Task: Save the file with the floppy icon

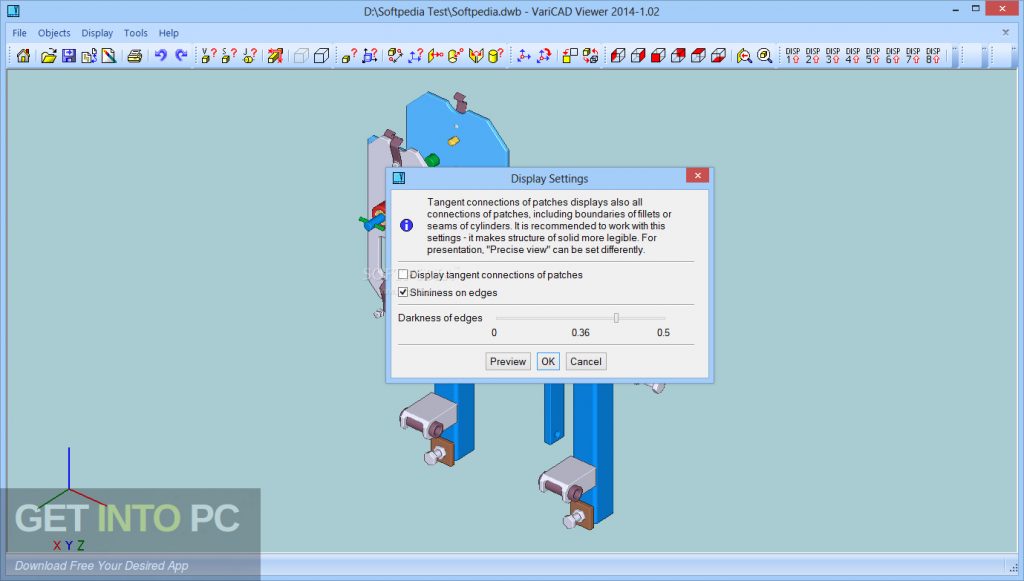Action: coord(69,56)
